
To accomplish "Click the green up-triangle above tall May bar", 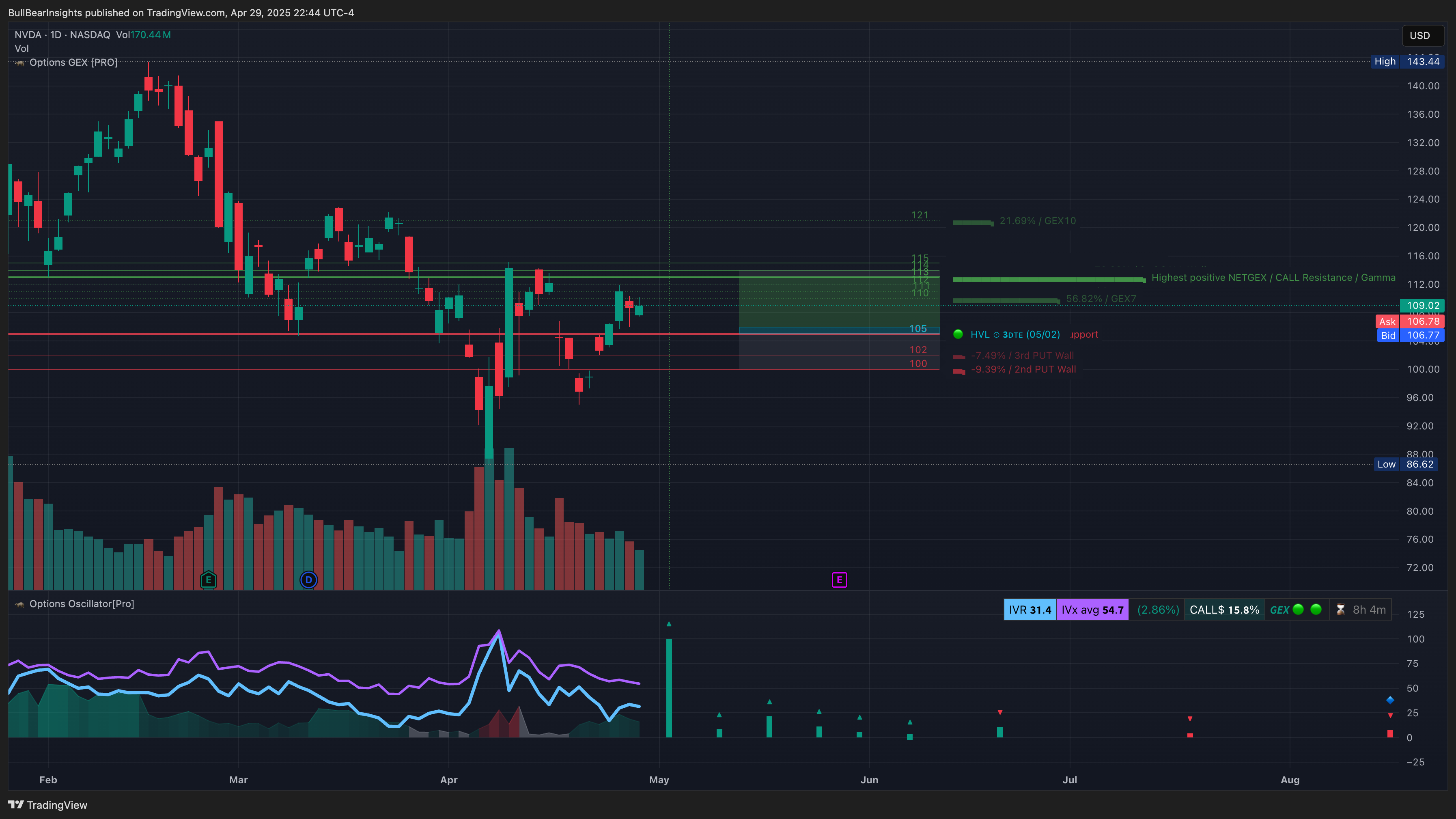I will (x=669, y=624).
